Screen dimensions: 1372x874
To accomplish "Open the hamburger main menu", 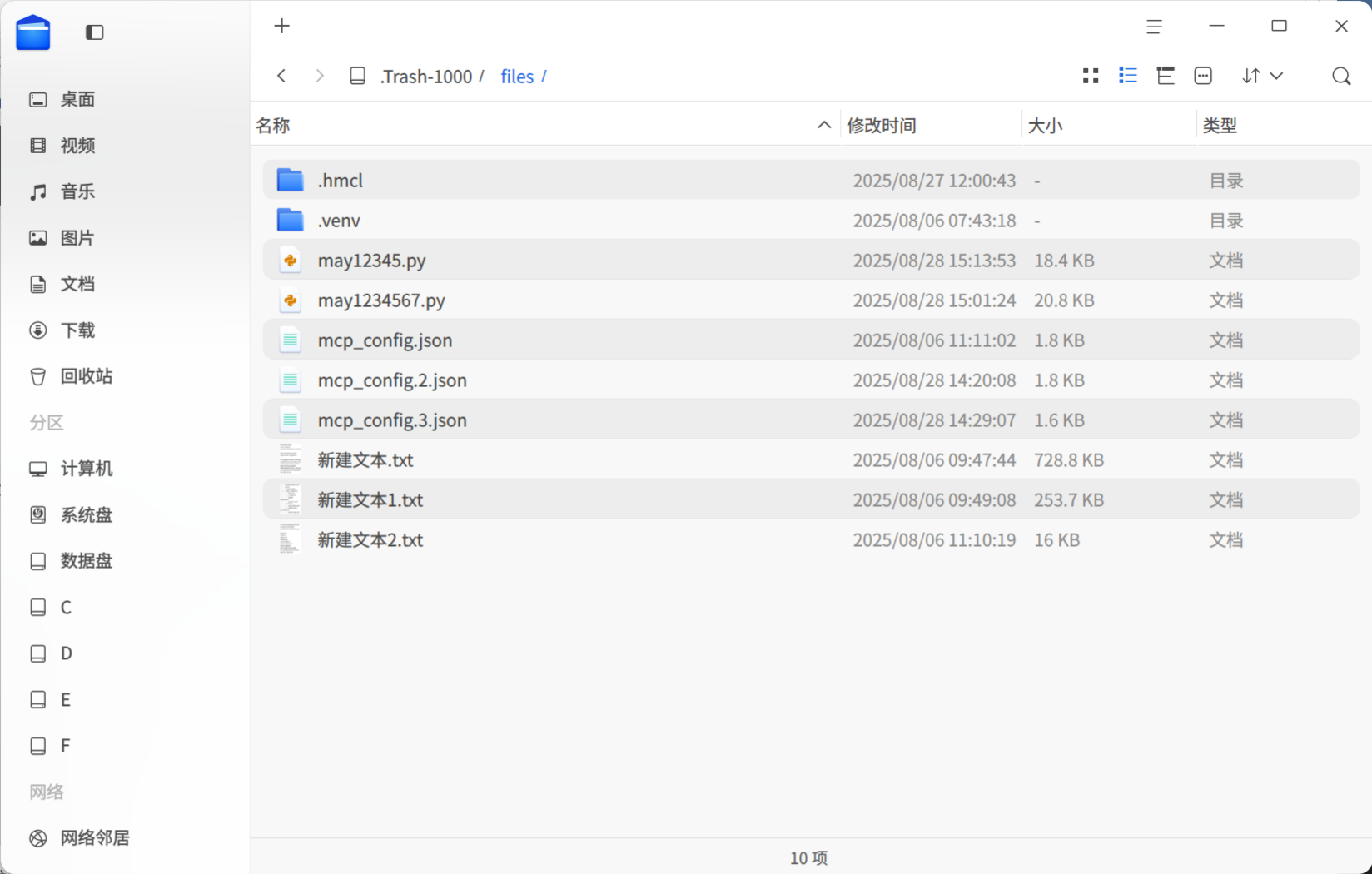I will pyautogui.click(x=1154, y=27).
